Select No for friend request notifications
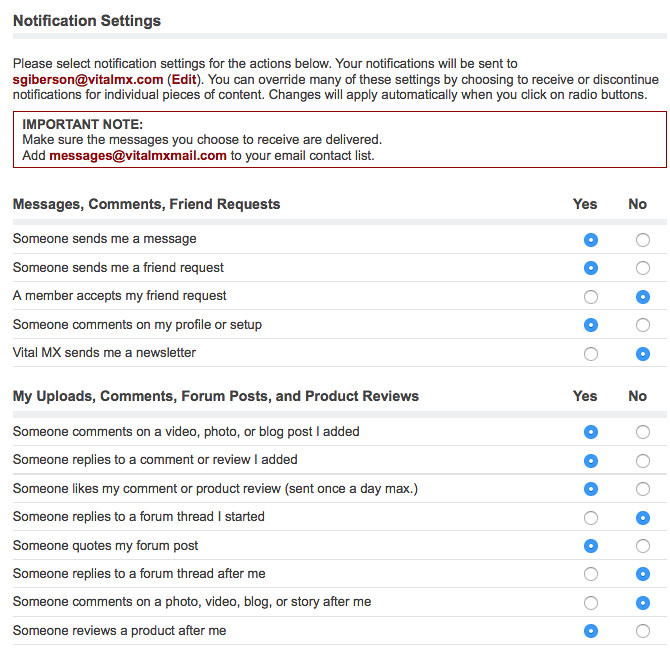The height and width of the screenshot is (658, 670). point(642,268)
